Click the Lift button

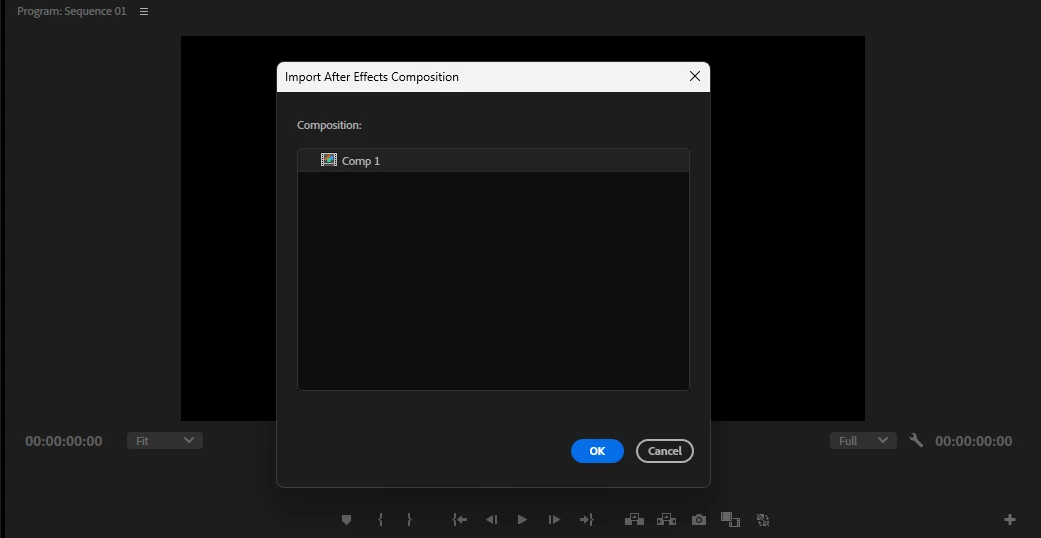tap(634, 519)
